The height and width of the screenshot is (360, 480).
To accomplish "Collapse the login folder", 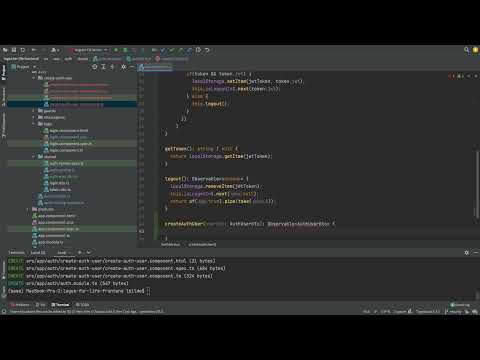I will click(34, 124).
